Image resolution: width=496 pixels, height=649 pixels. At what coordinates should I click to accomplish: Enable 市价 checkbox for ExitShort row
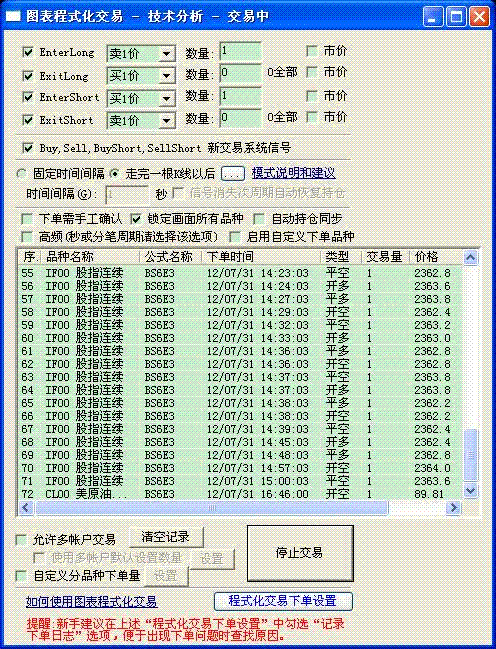tap(312, 117)
